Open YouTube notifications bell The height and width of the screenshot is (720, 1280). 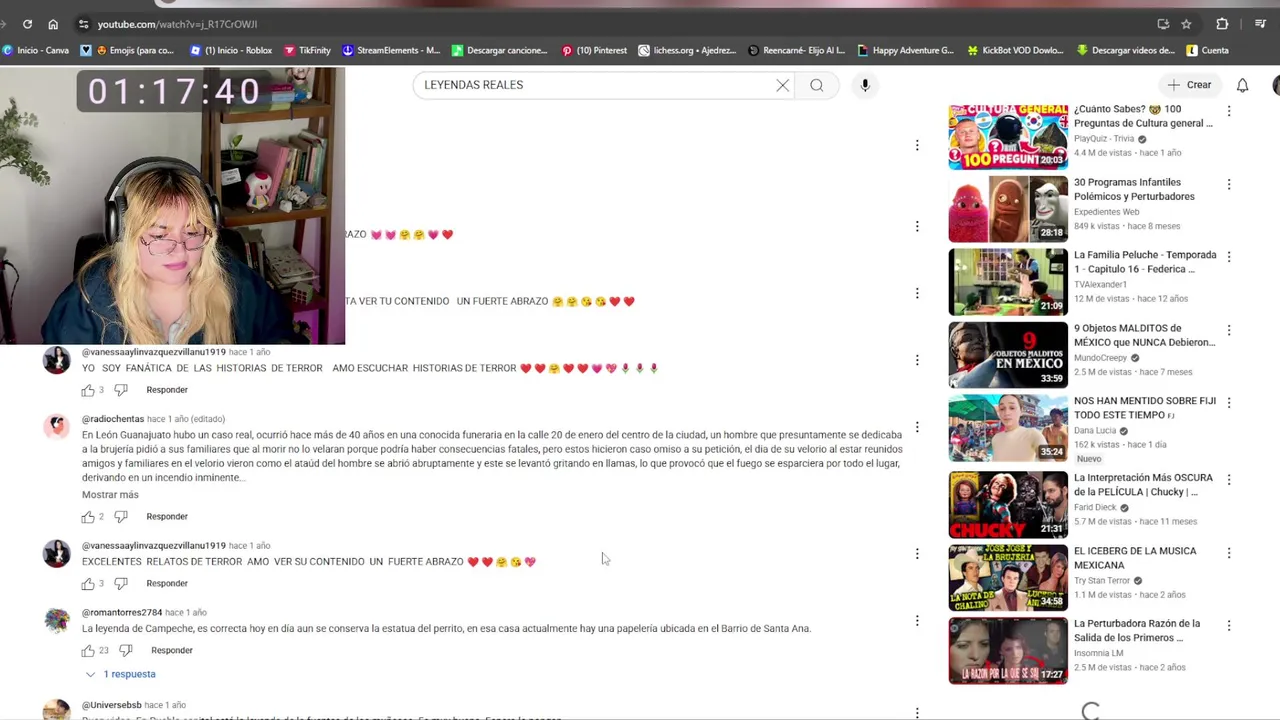pos(1242,85)
